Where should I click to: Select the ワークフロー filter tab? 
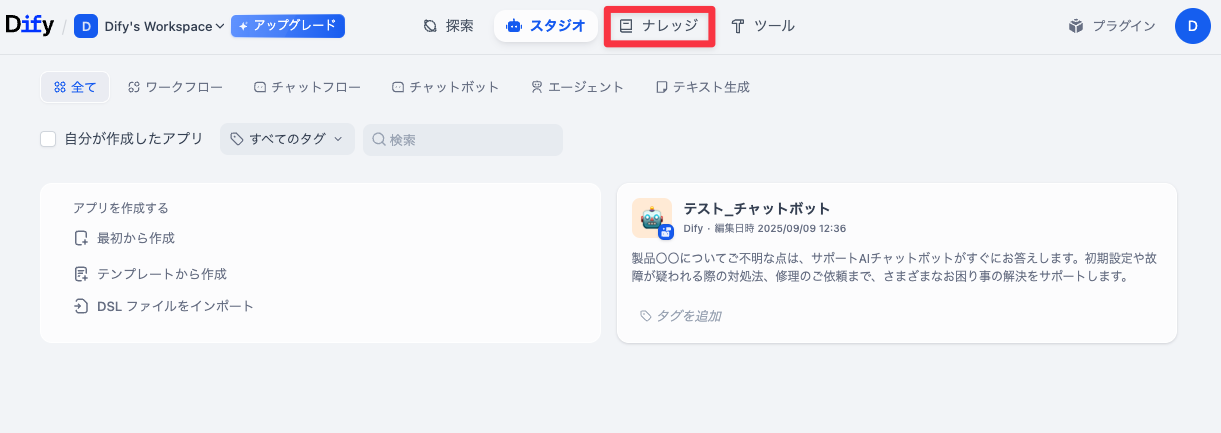point(175,87)
